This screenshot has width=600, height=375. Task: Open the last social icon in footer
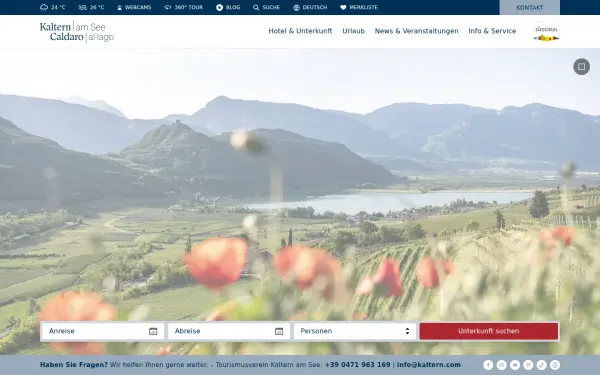[x=555, y=365]
